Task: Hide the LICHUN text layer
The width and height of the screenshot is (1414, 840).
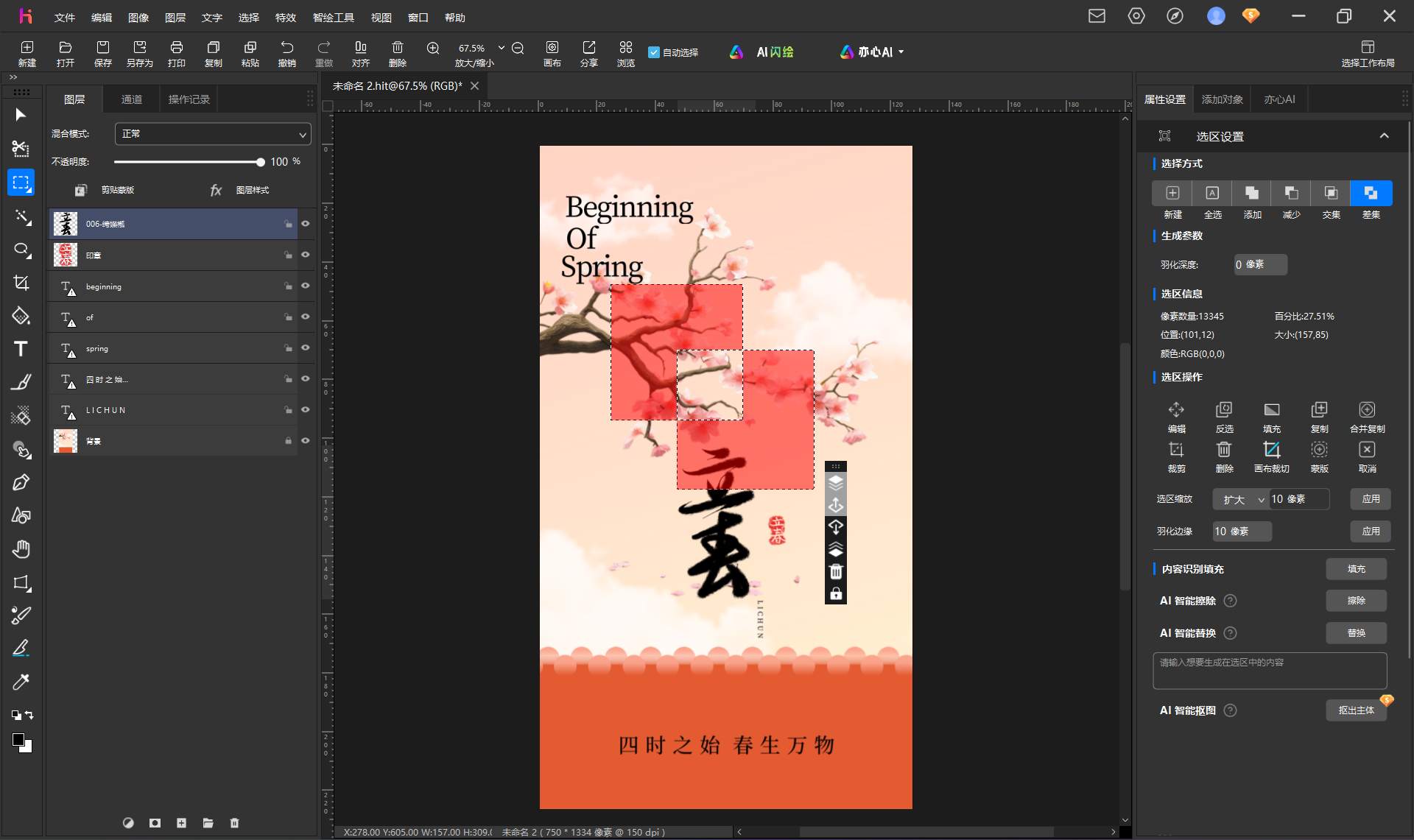Action: coord(305,409)
